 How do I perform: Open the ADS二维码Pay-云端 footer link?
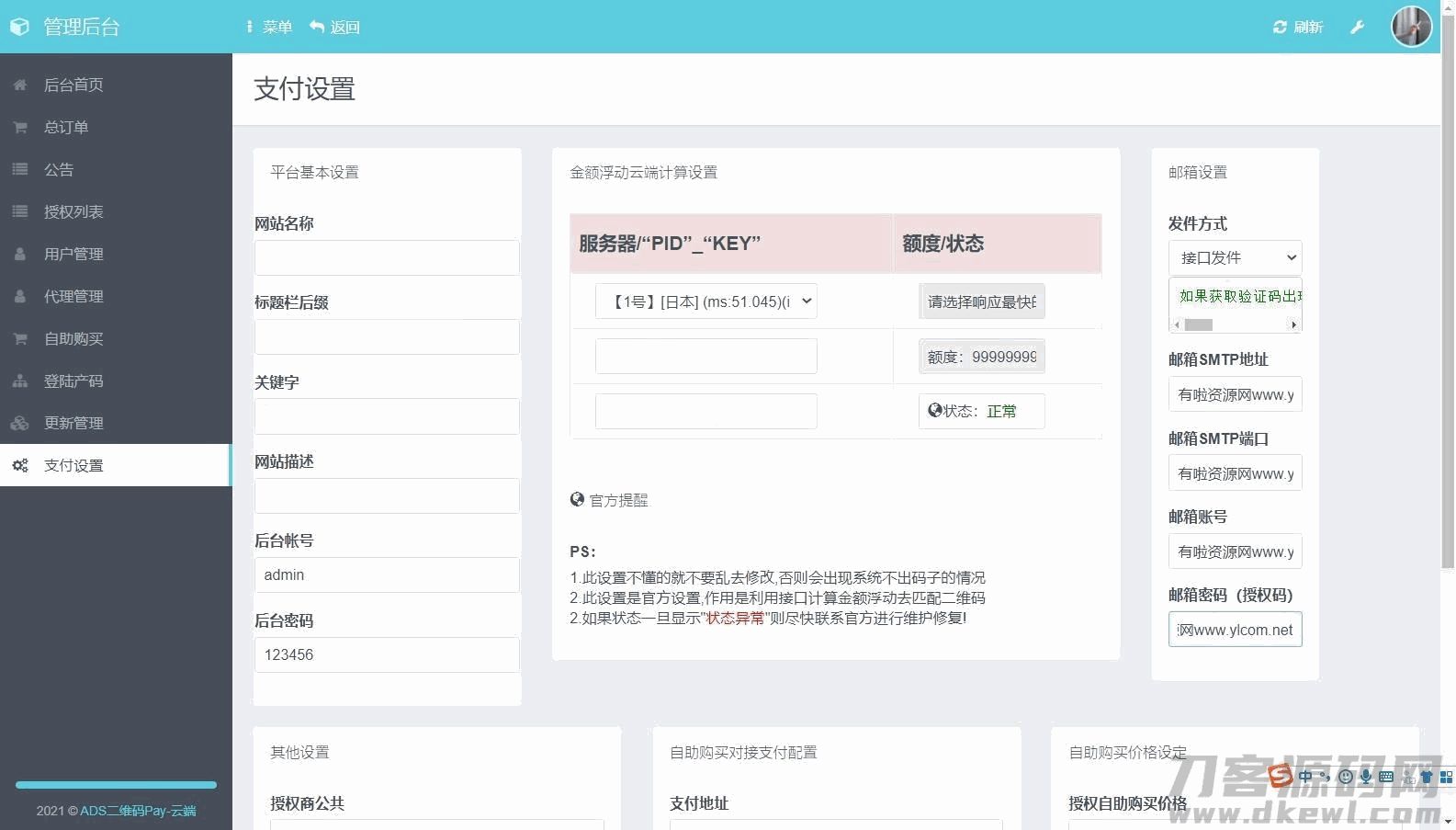tap(138, 811)
